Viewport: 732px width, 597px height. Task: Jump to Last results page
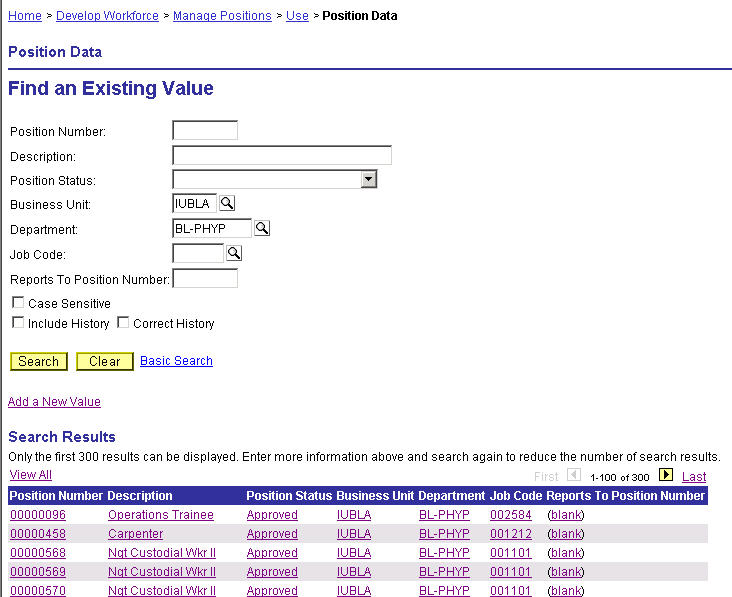coord(694,477)
